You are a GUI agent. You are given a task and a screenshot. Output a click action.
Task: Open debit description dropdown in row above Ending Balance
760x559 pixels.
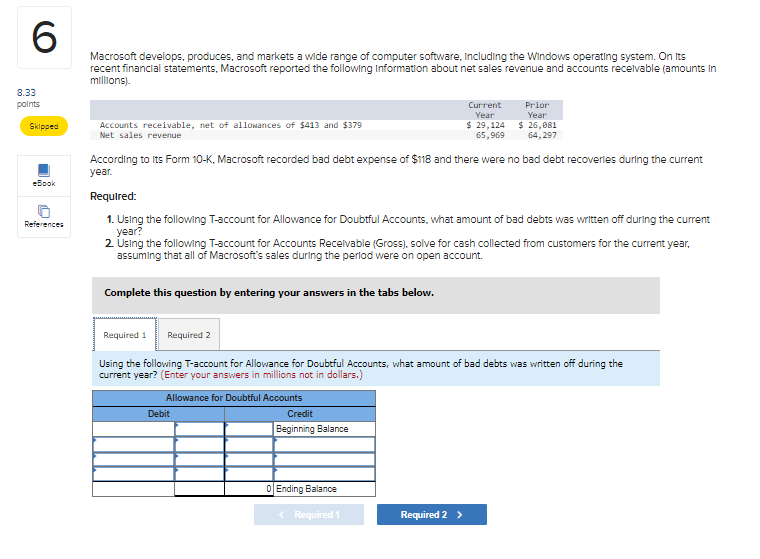(133, 474)
